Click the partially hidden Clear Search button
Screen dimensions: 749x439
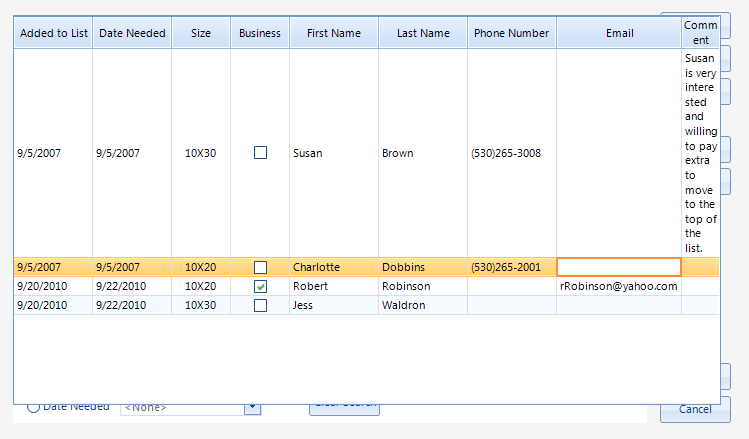point(344,407)
